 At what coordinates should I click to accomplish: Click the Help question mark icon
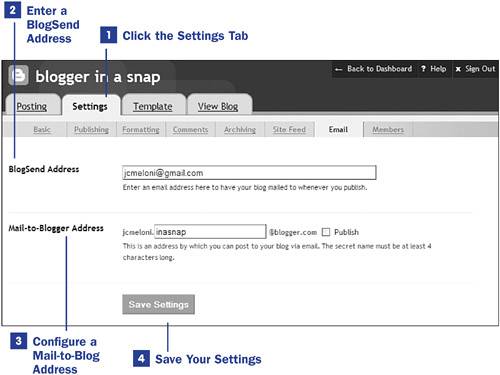[423, 69]
